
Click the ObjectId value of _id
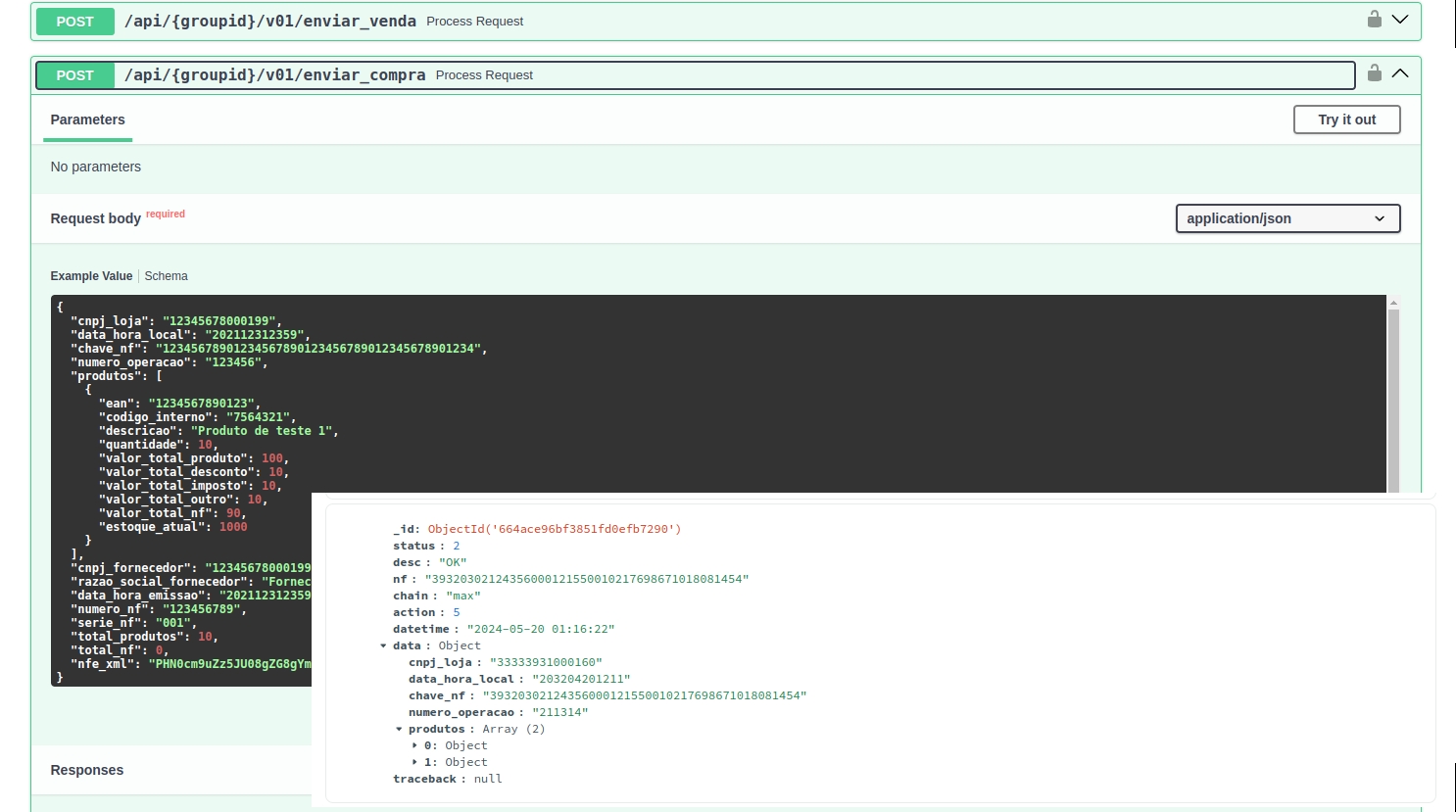[x=554, y=529]
